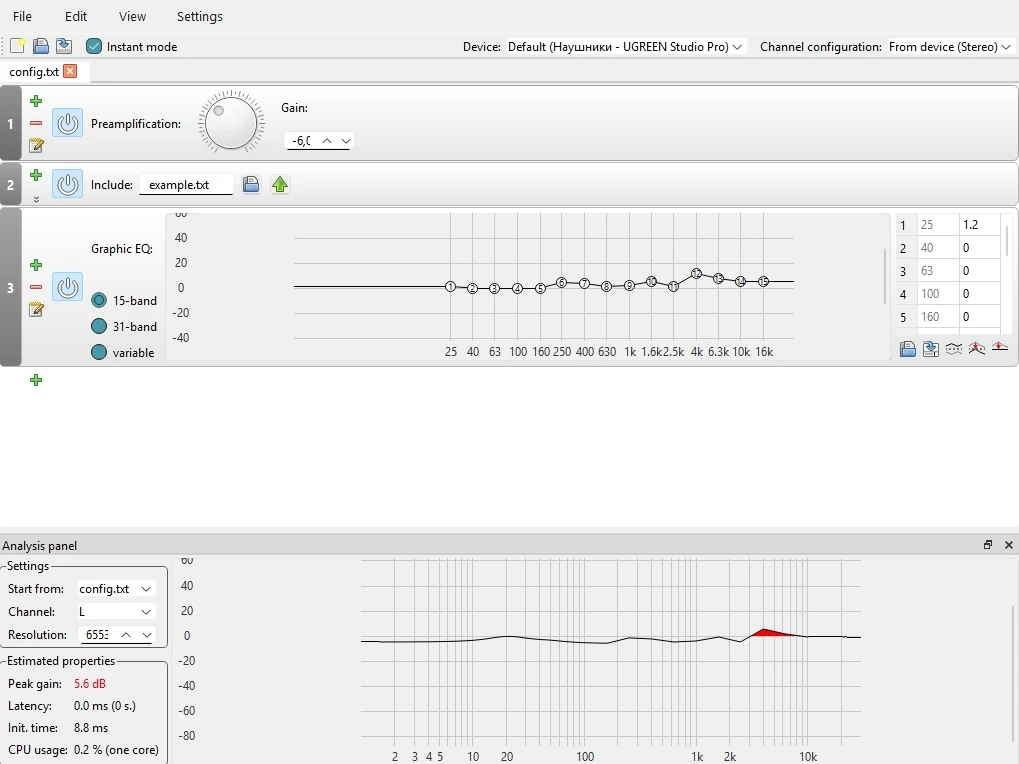Image resolution: width=1019 pixels, height=764 pixels.
Task: Click the Save As icon in top toolbar
Action: 64,46
